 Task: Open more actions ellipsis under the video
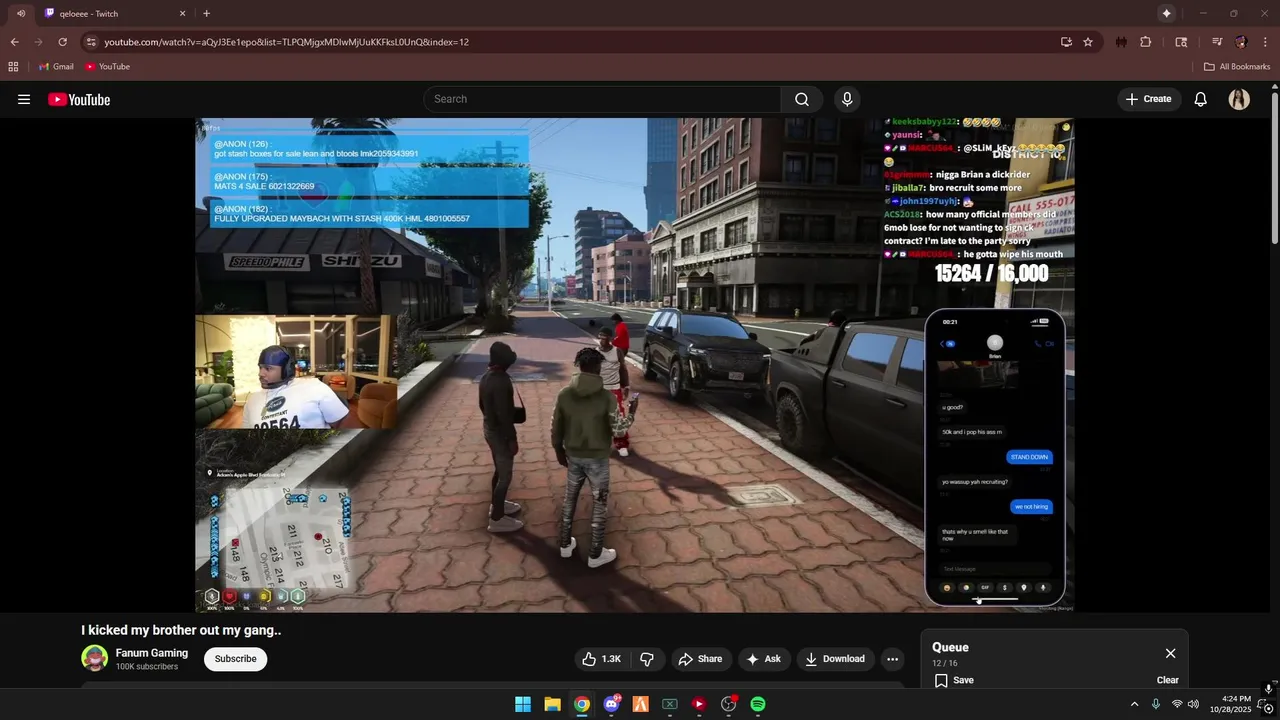[892, 659]
